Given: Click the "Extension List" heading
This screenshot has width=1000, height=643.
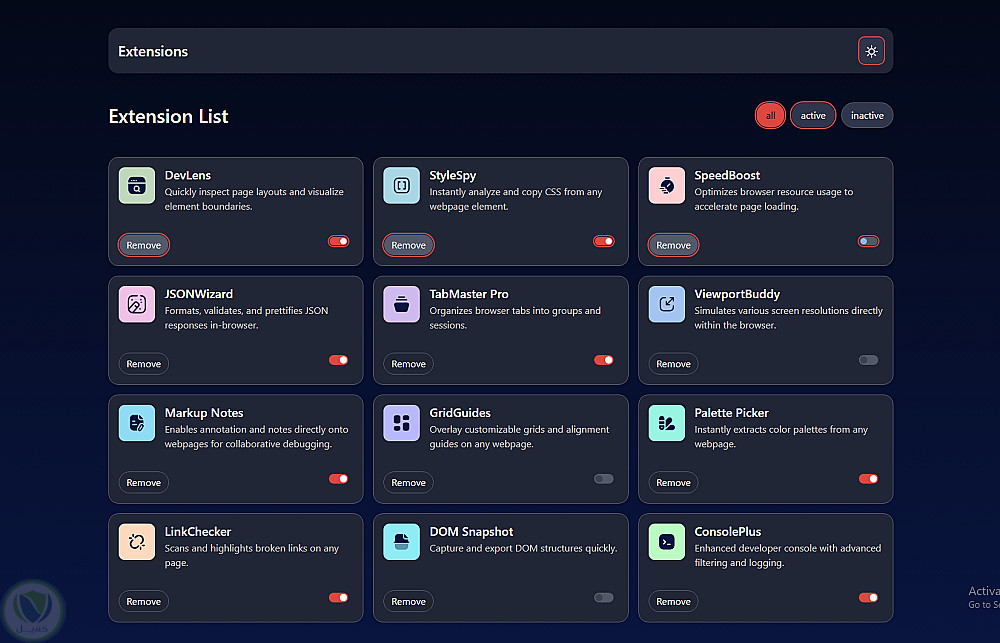Looking at the screenshot, I should pos(168,116).
